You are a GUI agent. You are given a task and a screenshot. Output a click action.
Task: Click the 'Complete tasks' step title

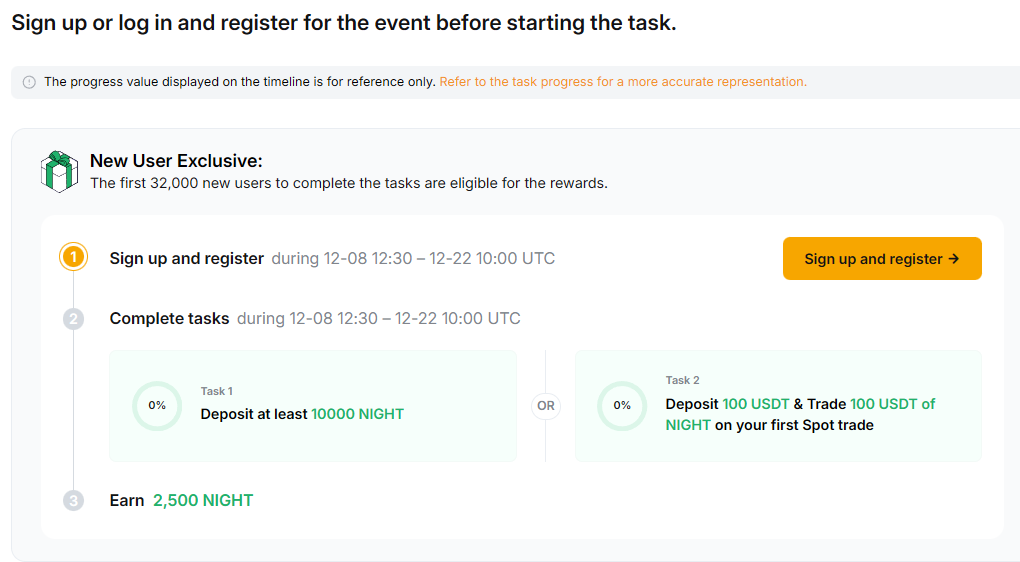tap(169, 319)
